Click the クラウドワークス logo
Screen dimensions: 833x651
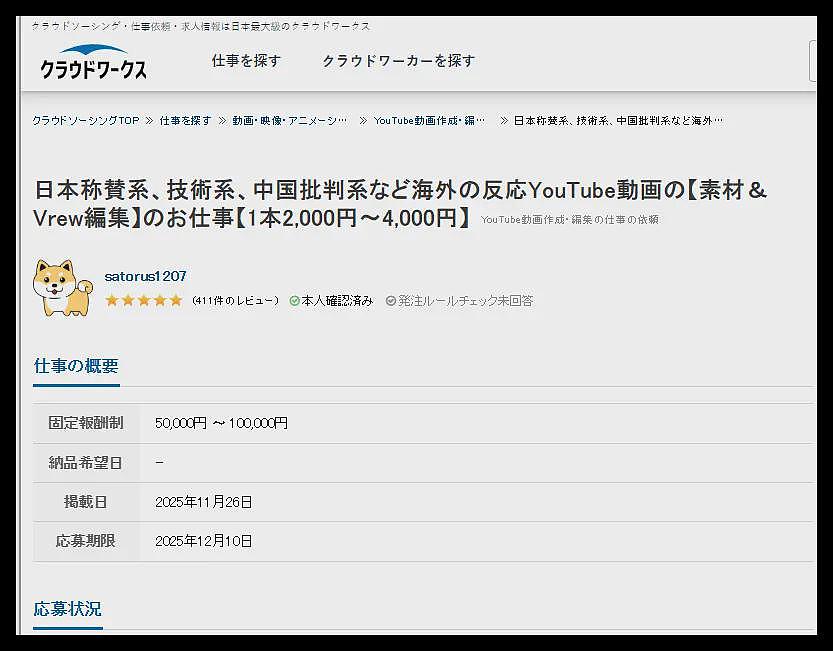tap(93, 62)
